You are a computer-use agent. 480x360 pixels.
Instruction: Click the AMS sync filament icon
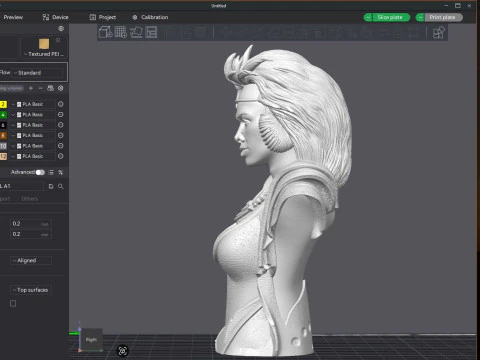click(x=50, y=88)
